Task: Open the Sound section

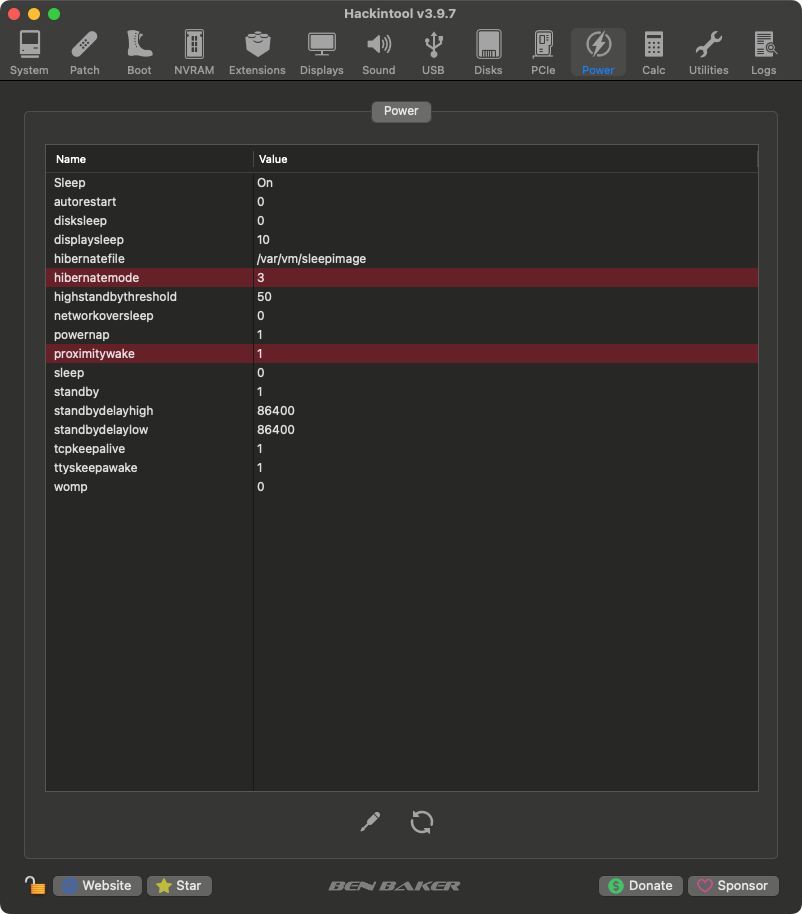Action: [x=379, y=52]
